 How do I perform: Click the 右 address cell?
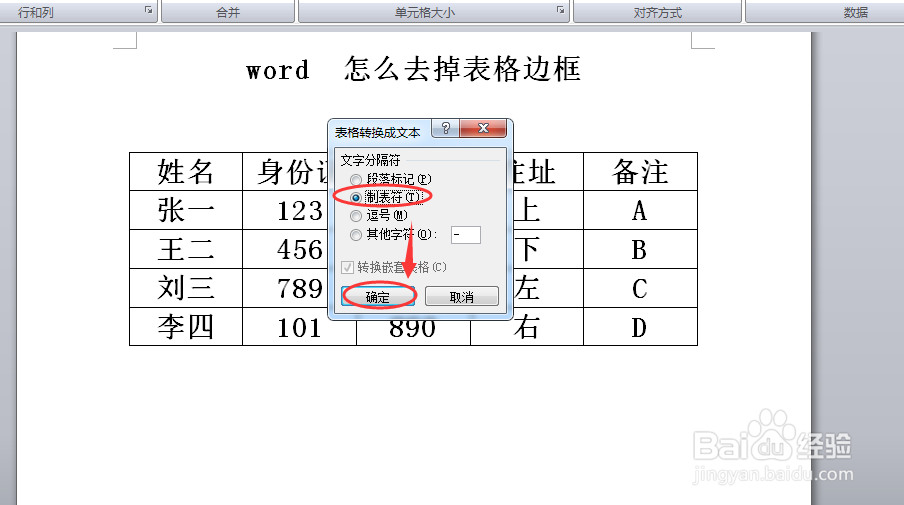point(527,327)
